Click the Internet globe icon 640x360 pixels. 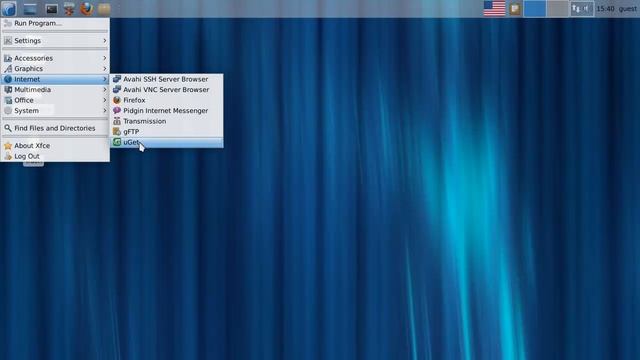8,79
